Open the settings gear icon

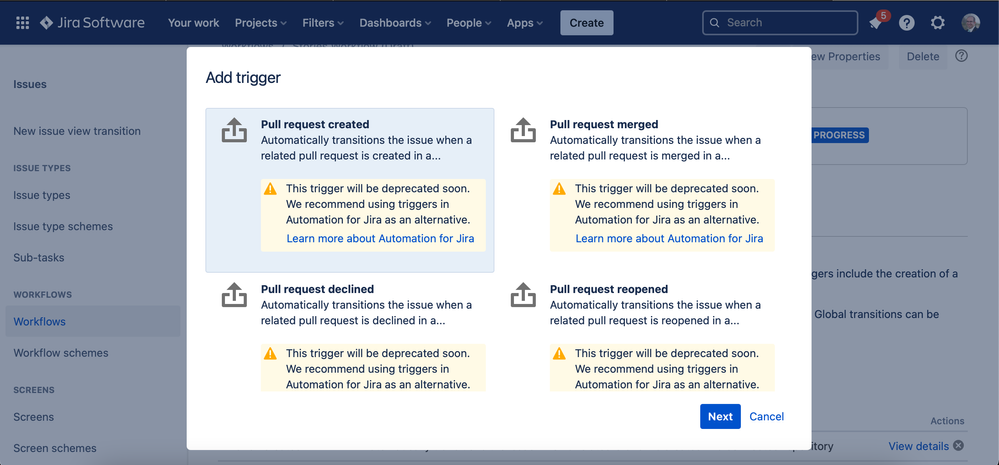tap(937, 23)
